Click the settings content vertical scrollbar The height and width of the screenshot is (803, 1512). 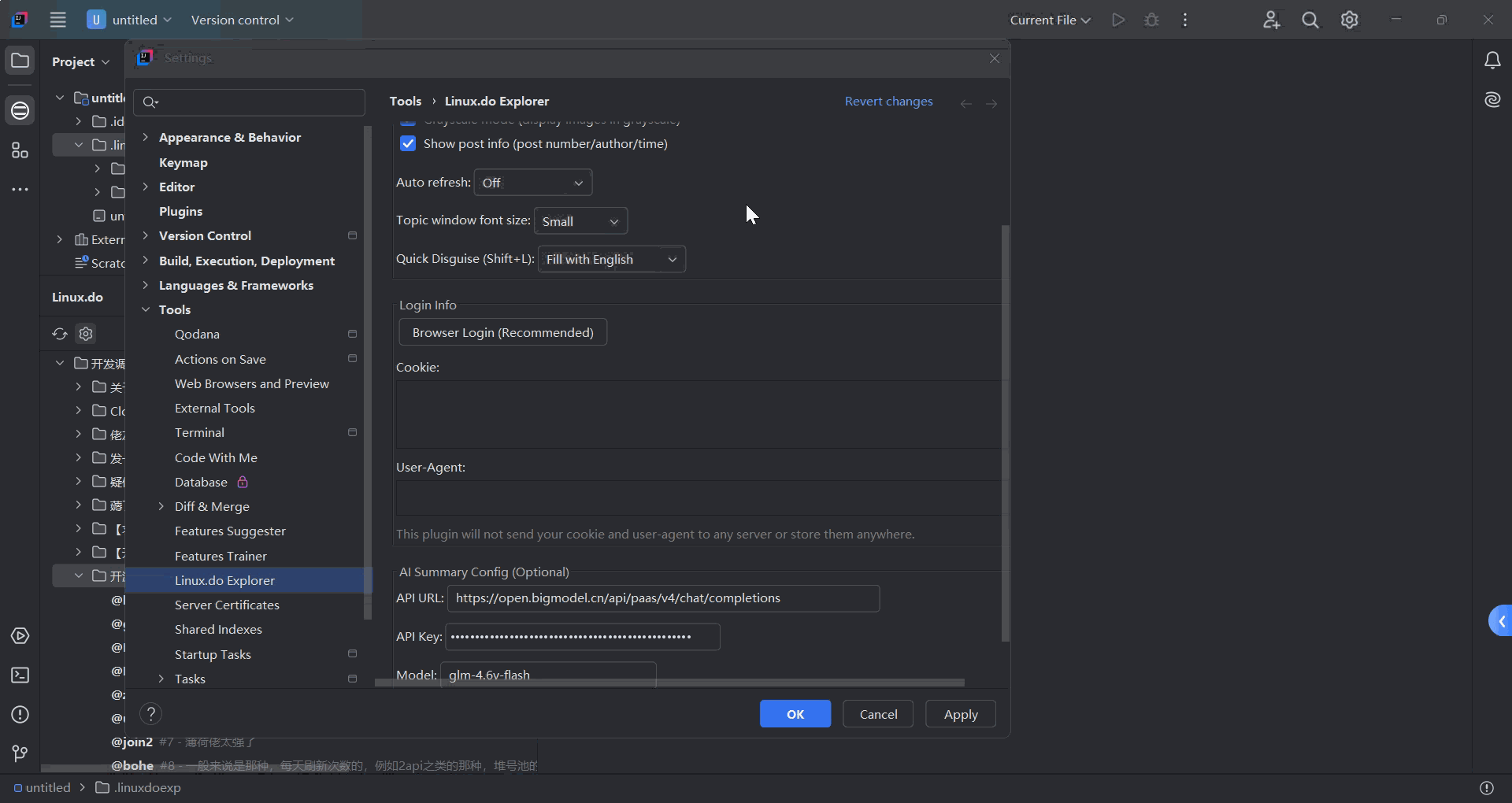[x=1005, y=433]
